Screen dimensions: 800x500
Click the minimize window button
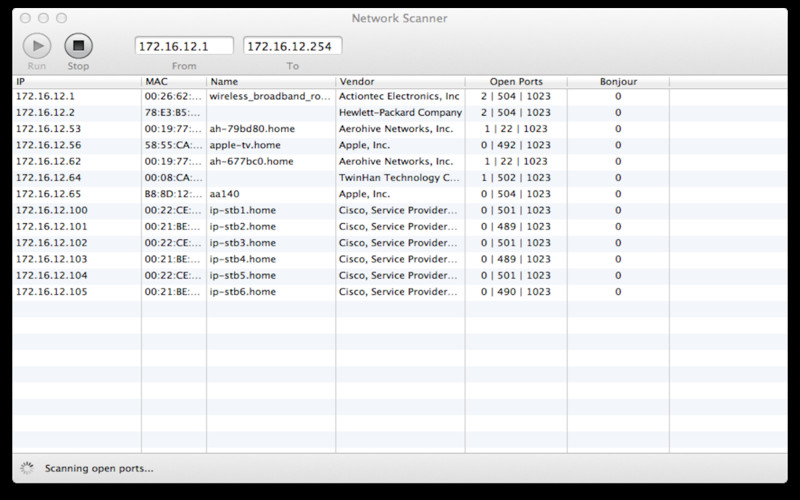point(43,18)
